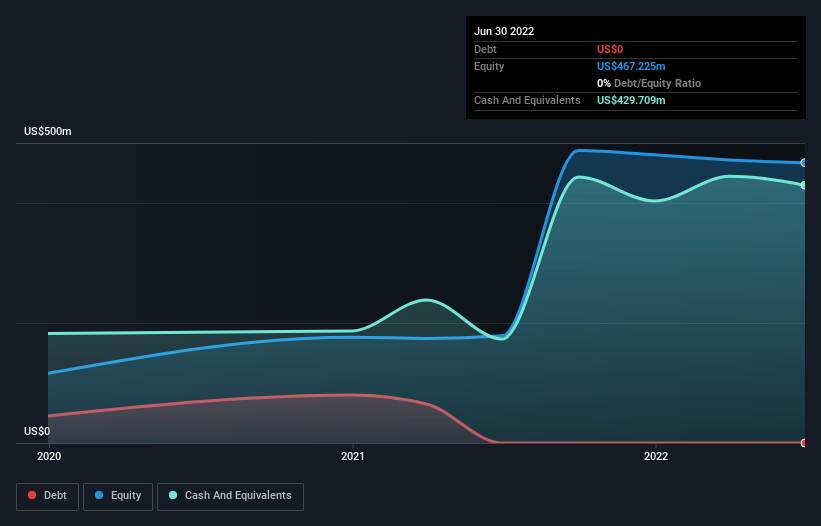
Task: Click the US$0 y-axis label
Action: click(x=37, y=431)
